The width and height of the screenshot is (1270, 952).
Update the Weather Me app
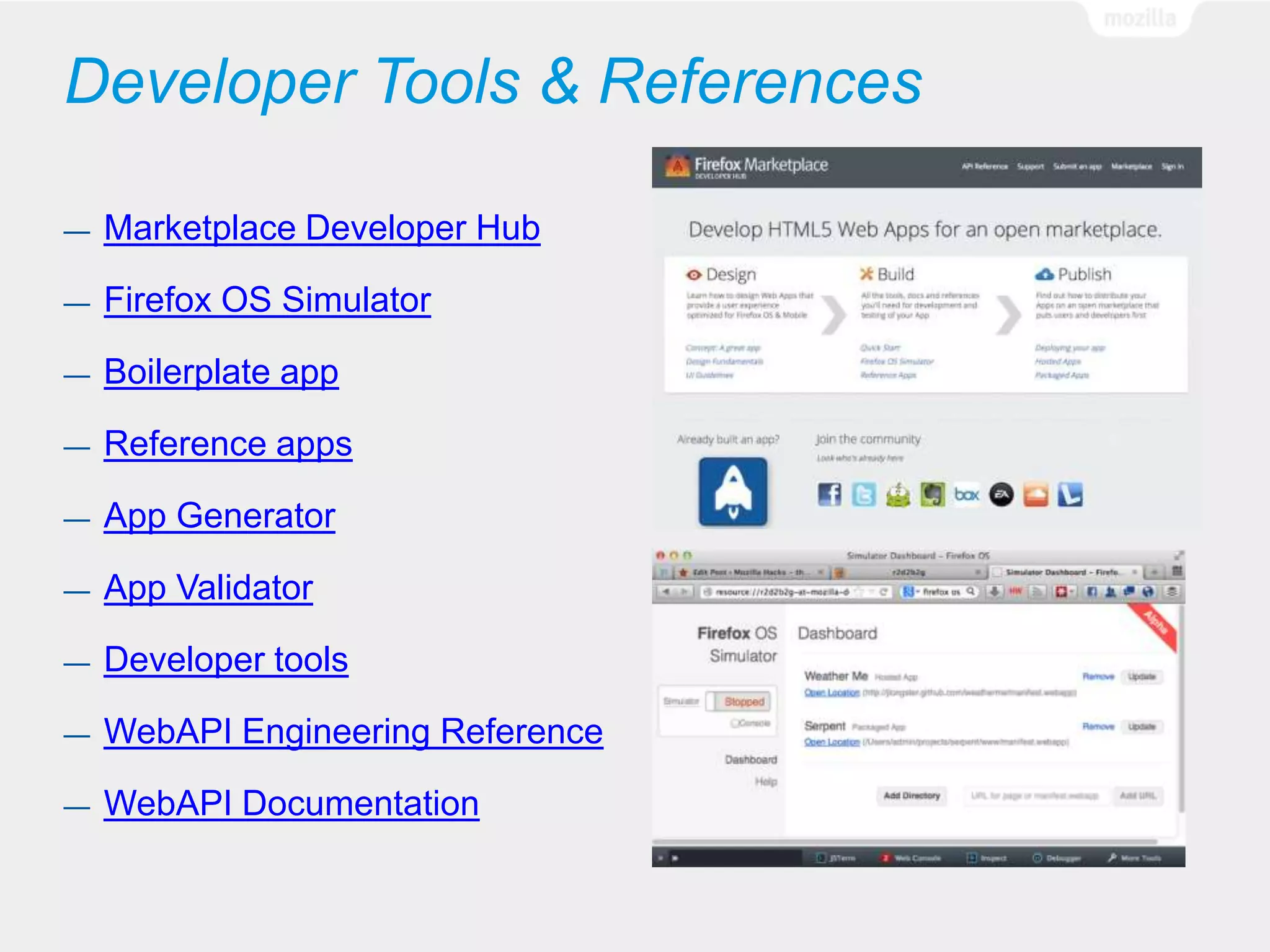tap(1142, 676)
